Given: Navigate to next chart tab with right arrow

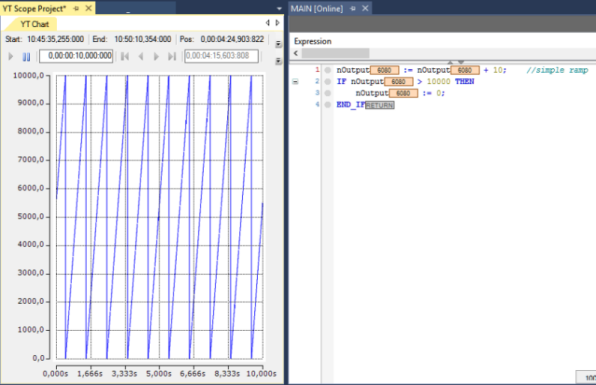Looking at the screenshot, I should pos(277,23).
